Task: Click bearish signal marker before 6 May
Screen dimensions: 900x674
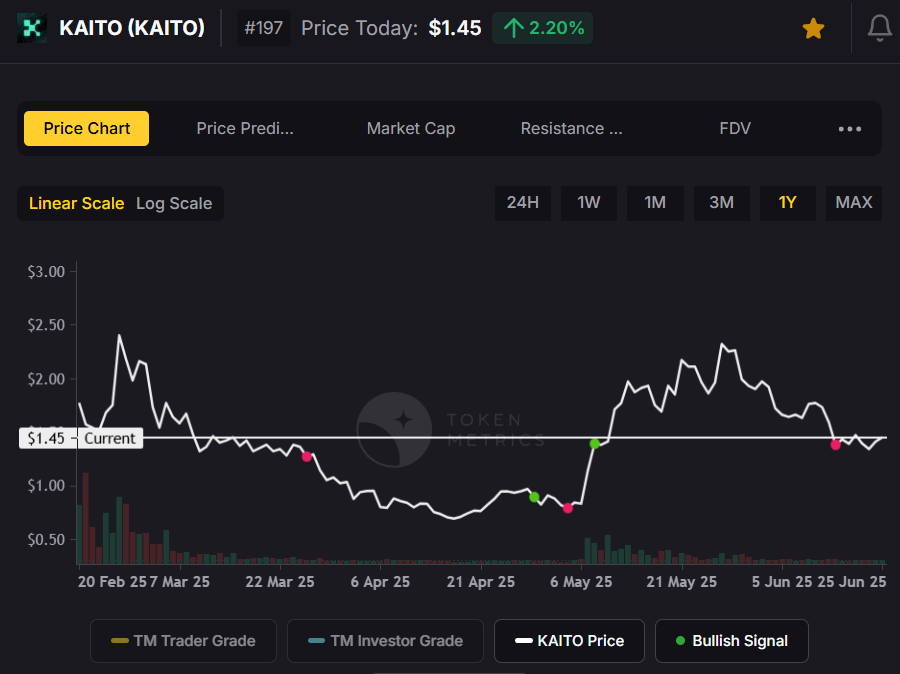Action: 568,508
